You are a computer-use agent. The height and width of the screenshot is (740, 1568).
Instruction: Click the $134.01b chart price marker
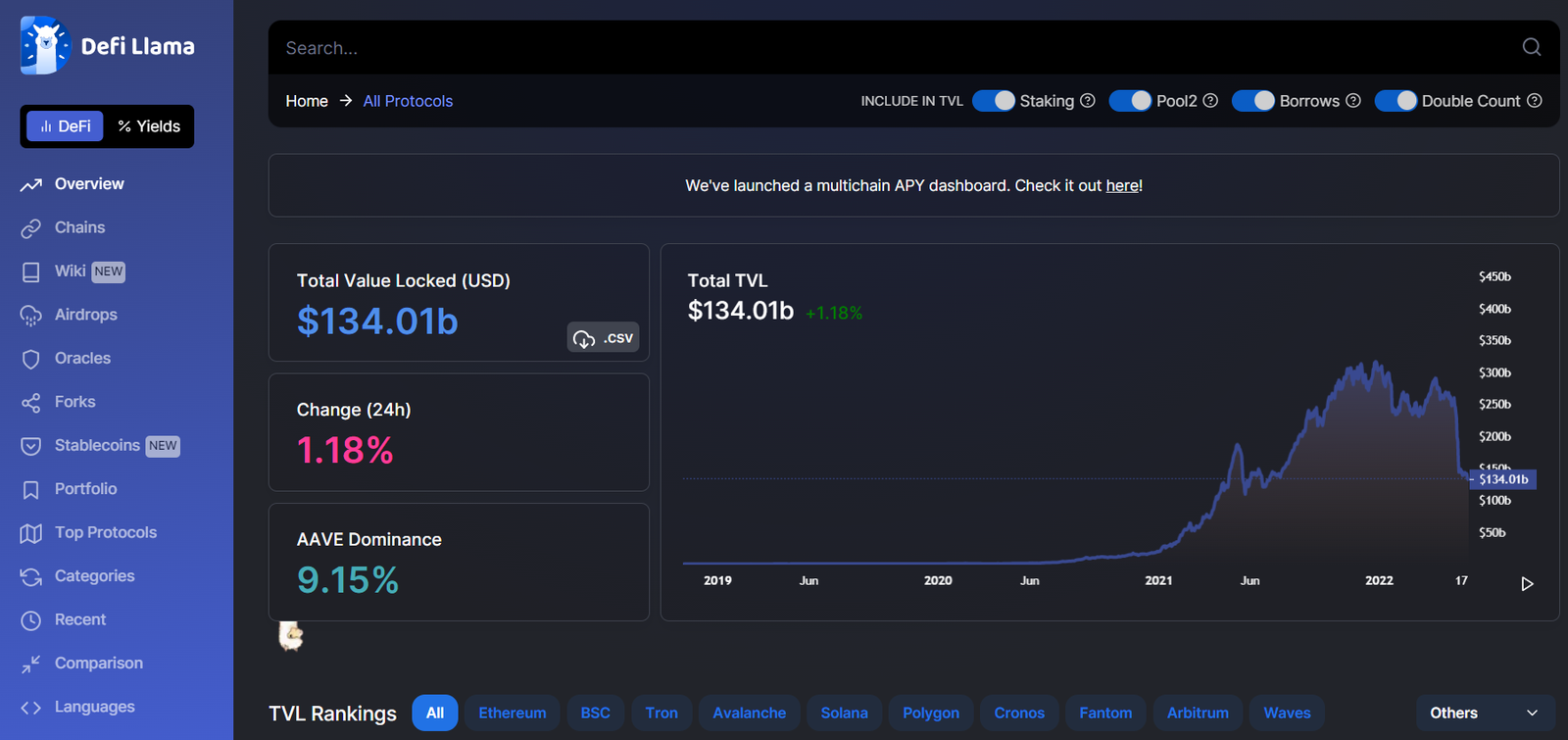point(1503,479)
